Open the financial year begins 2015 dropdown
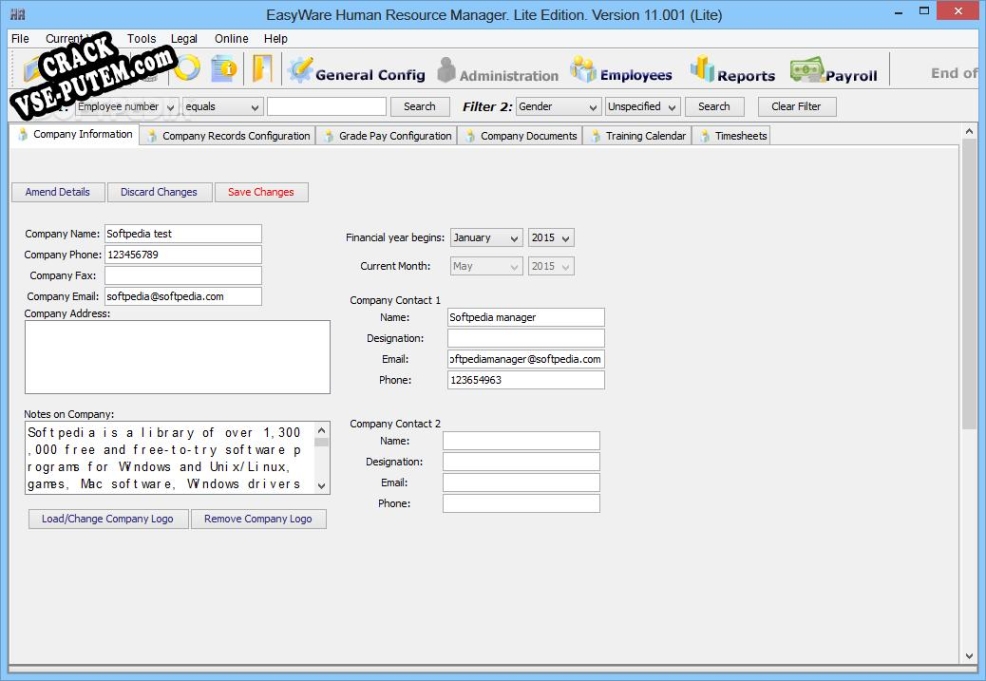Screen dimensions: 986x681 tap(551, 238)
